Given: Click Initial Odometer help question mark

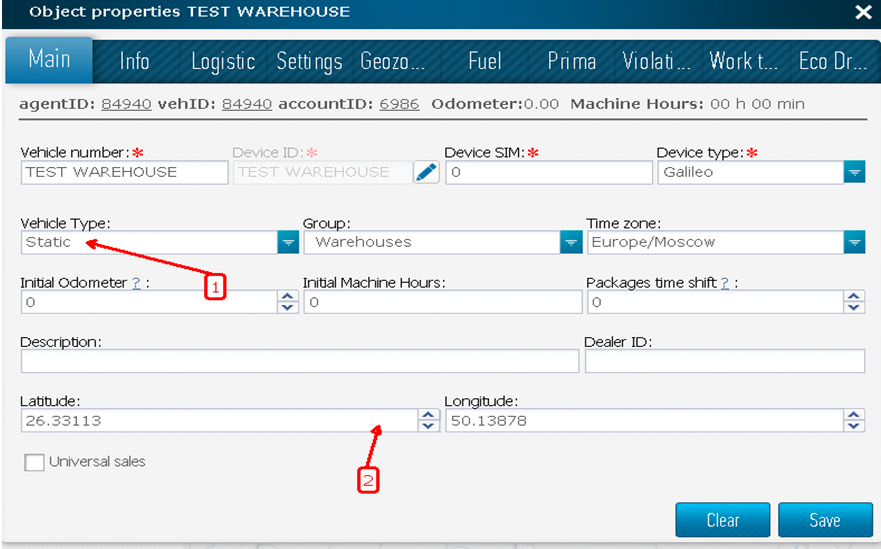Looking at the screenshot, I should [x=136, y=283].
